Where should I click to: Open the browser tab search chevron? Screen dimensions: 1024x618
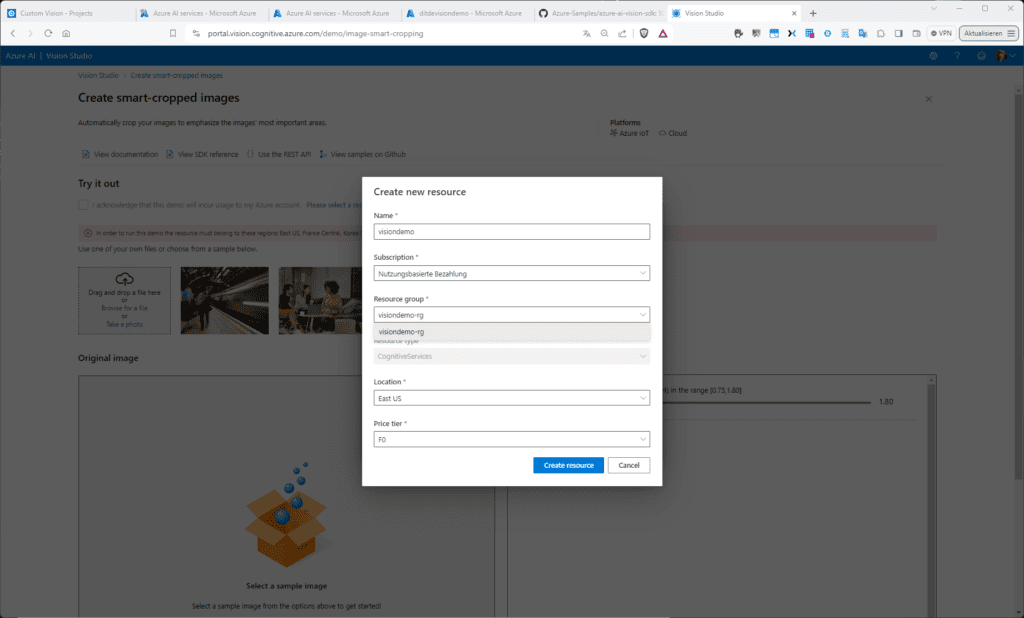pos(934,8)
